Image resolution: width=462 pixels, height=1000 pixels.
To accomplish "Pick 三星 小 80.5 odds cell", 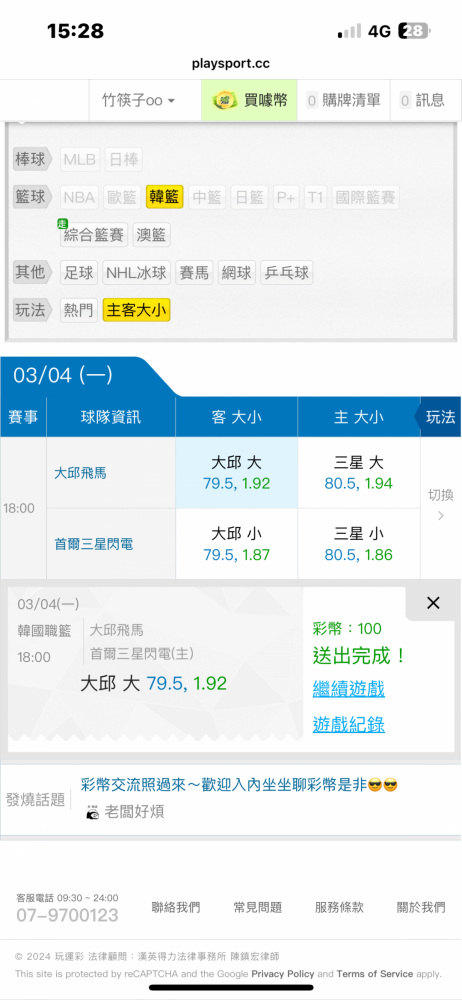I will [359, 544].
